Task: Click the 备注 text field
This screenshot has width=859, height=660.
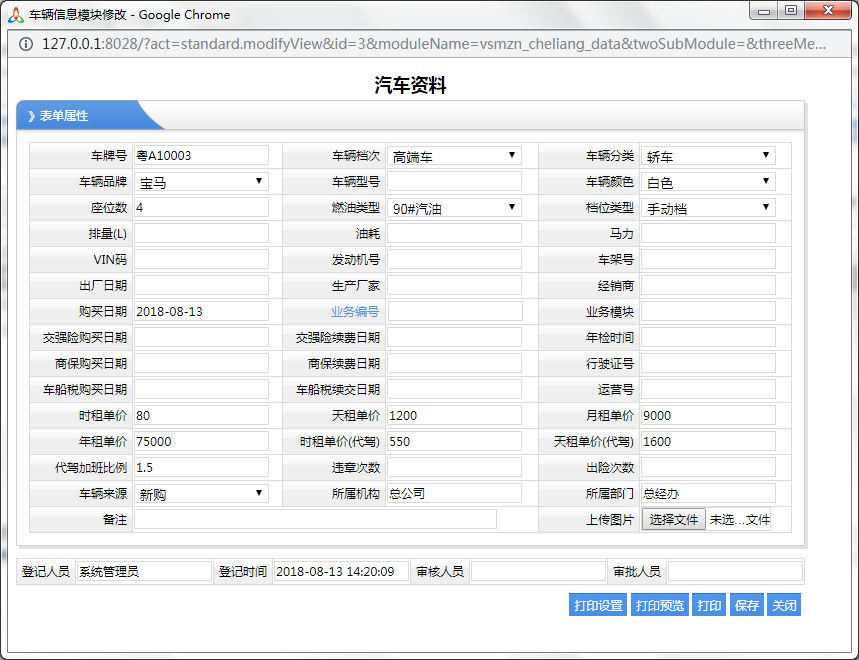Action: (315, 519)
